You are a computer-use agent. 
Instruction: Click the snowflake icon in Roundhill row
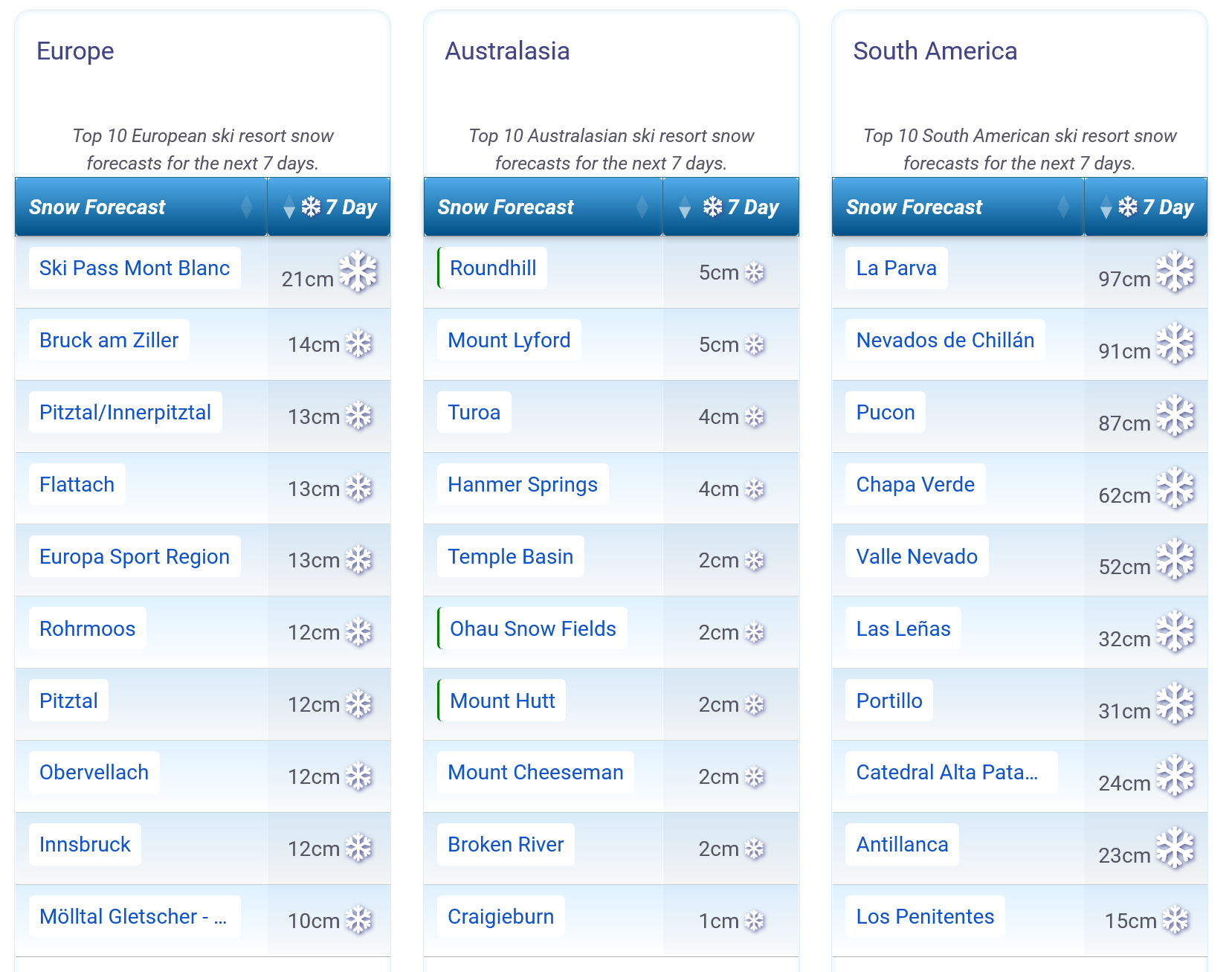point(755,273)
